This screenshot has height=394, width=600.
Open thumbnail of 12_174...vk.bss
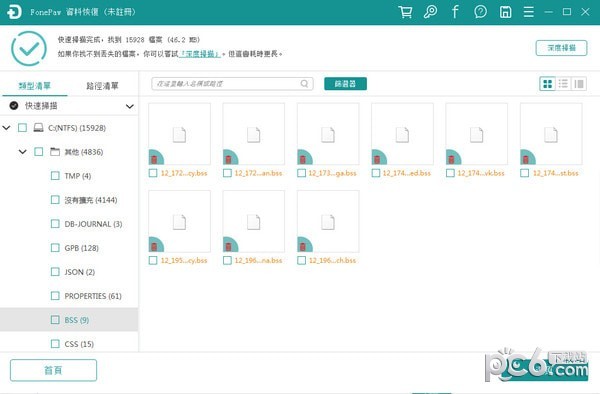tap(477, 134)
